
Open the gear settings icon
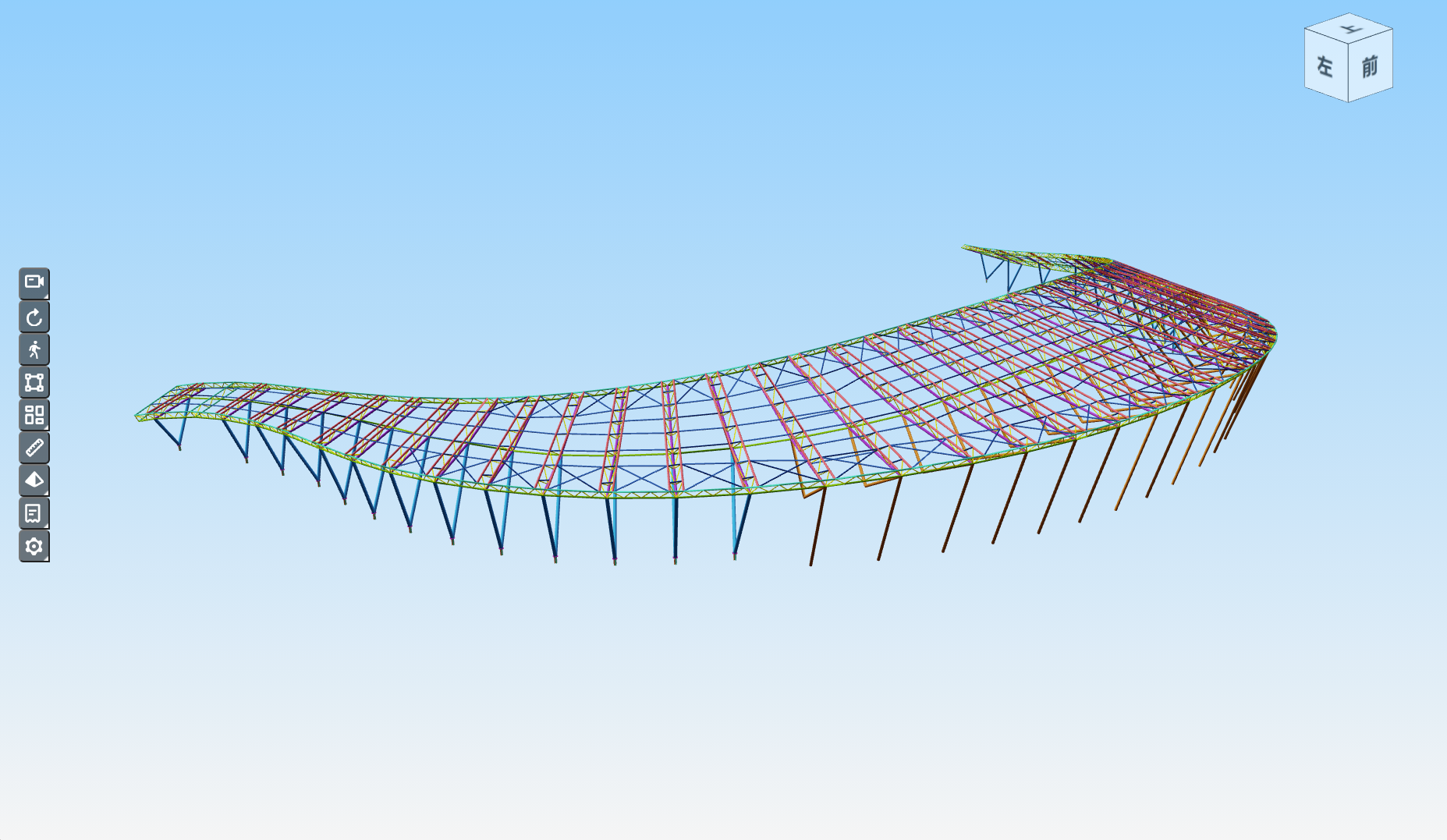click(34, 546)
